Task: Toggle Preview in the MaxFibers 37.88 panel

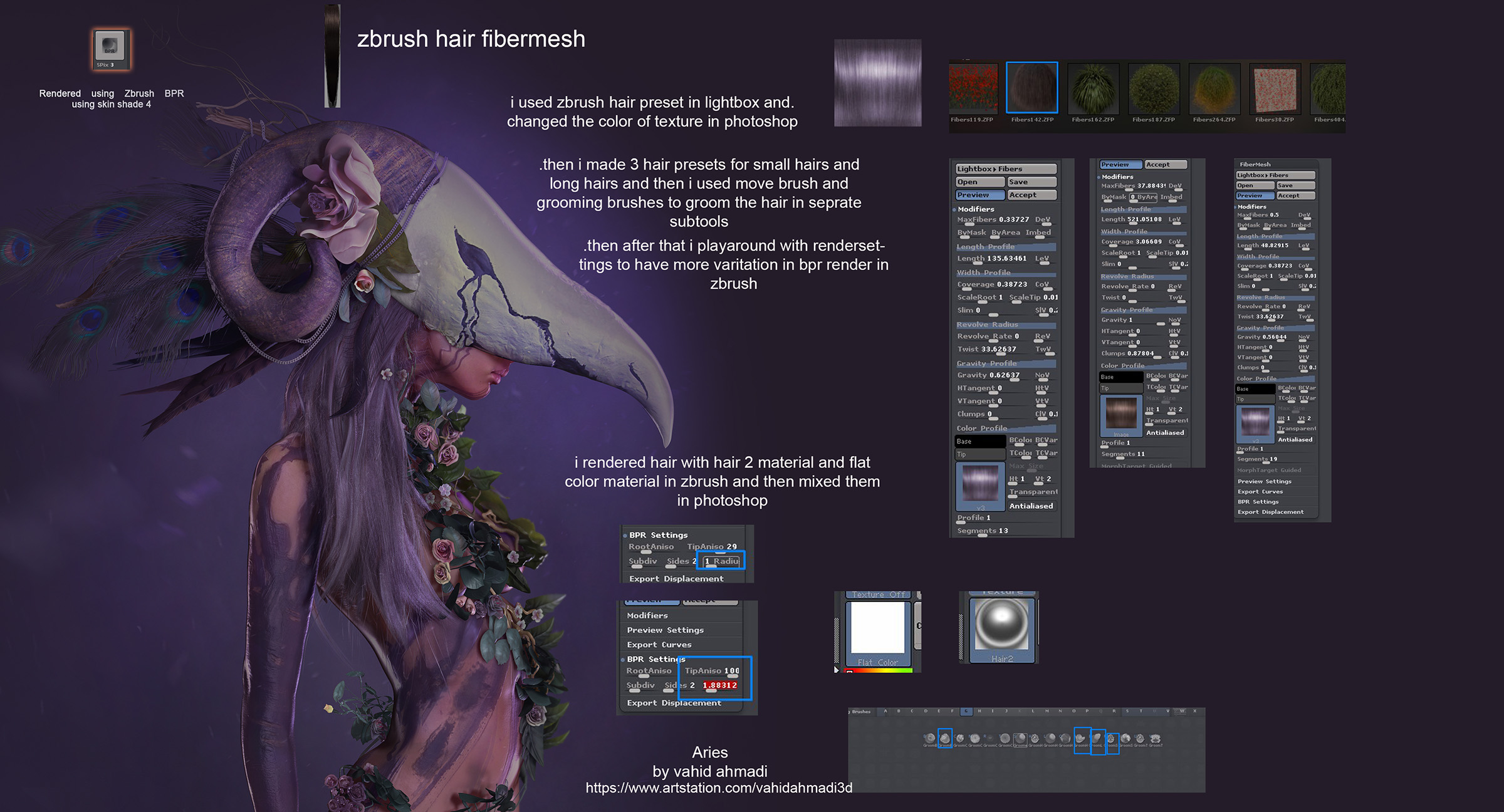Action: pyautogui.click(x=1121, y=164)
